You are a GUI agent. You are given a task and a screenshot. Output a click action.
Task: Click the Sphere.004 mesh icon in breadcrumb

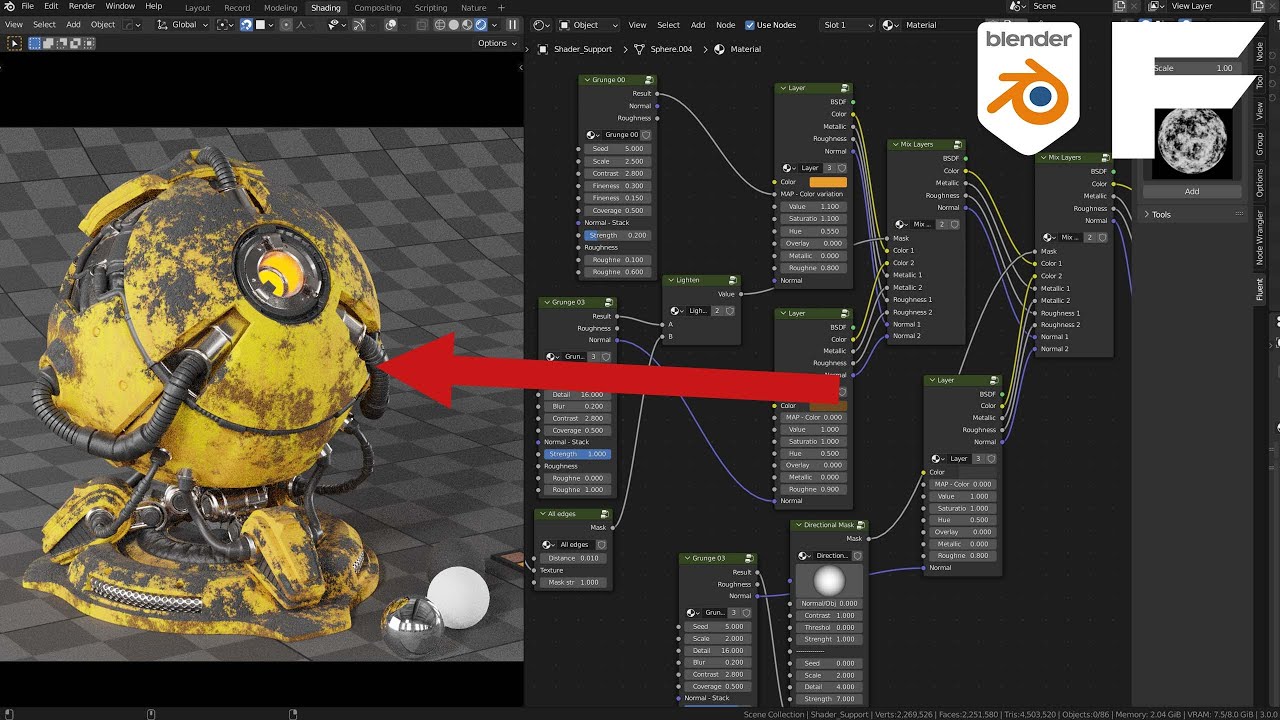(x=638, y=49)
